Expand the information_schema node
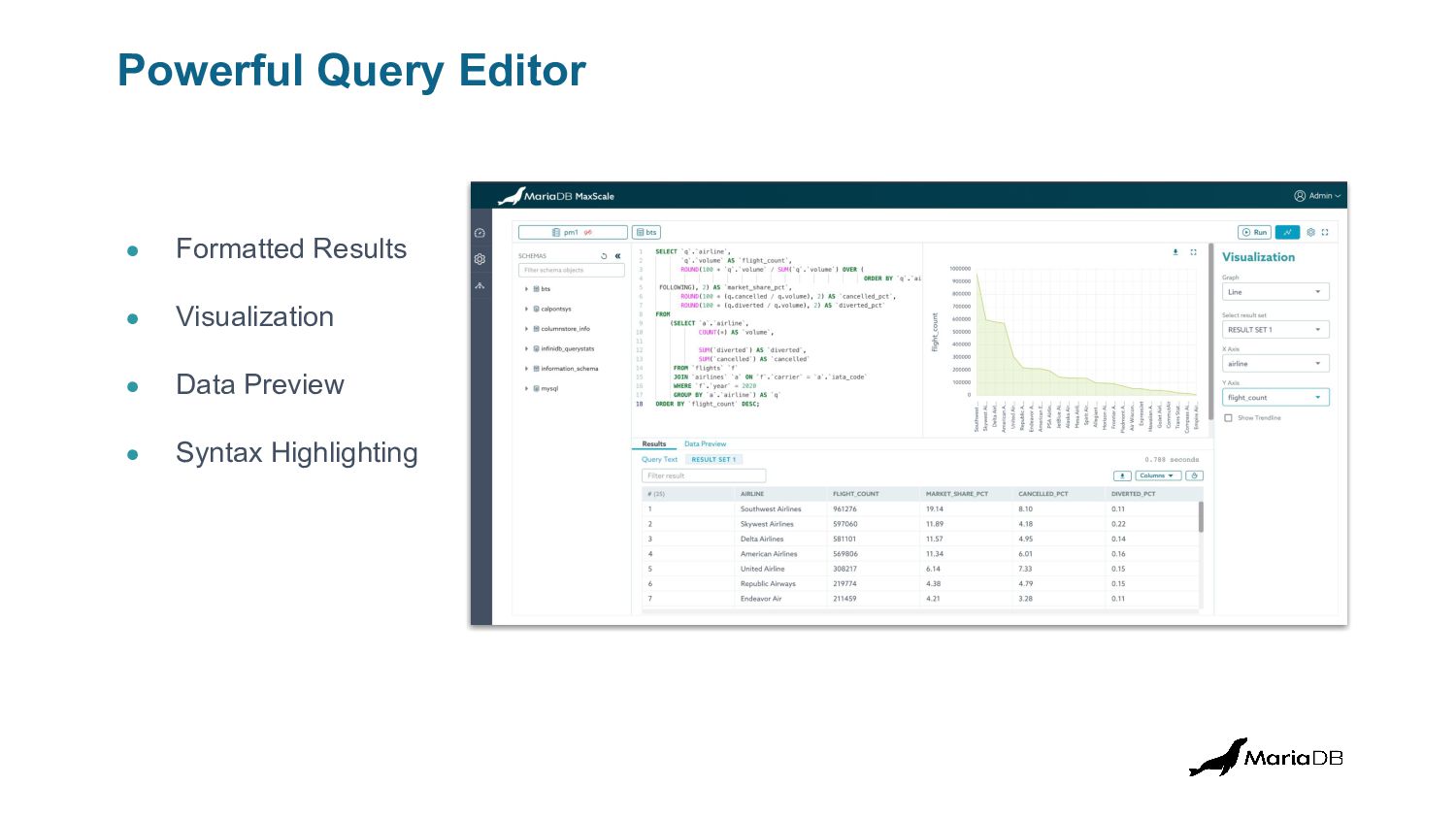The width and height of the screenshot is (1456, 819). tap(526, 369)
